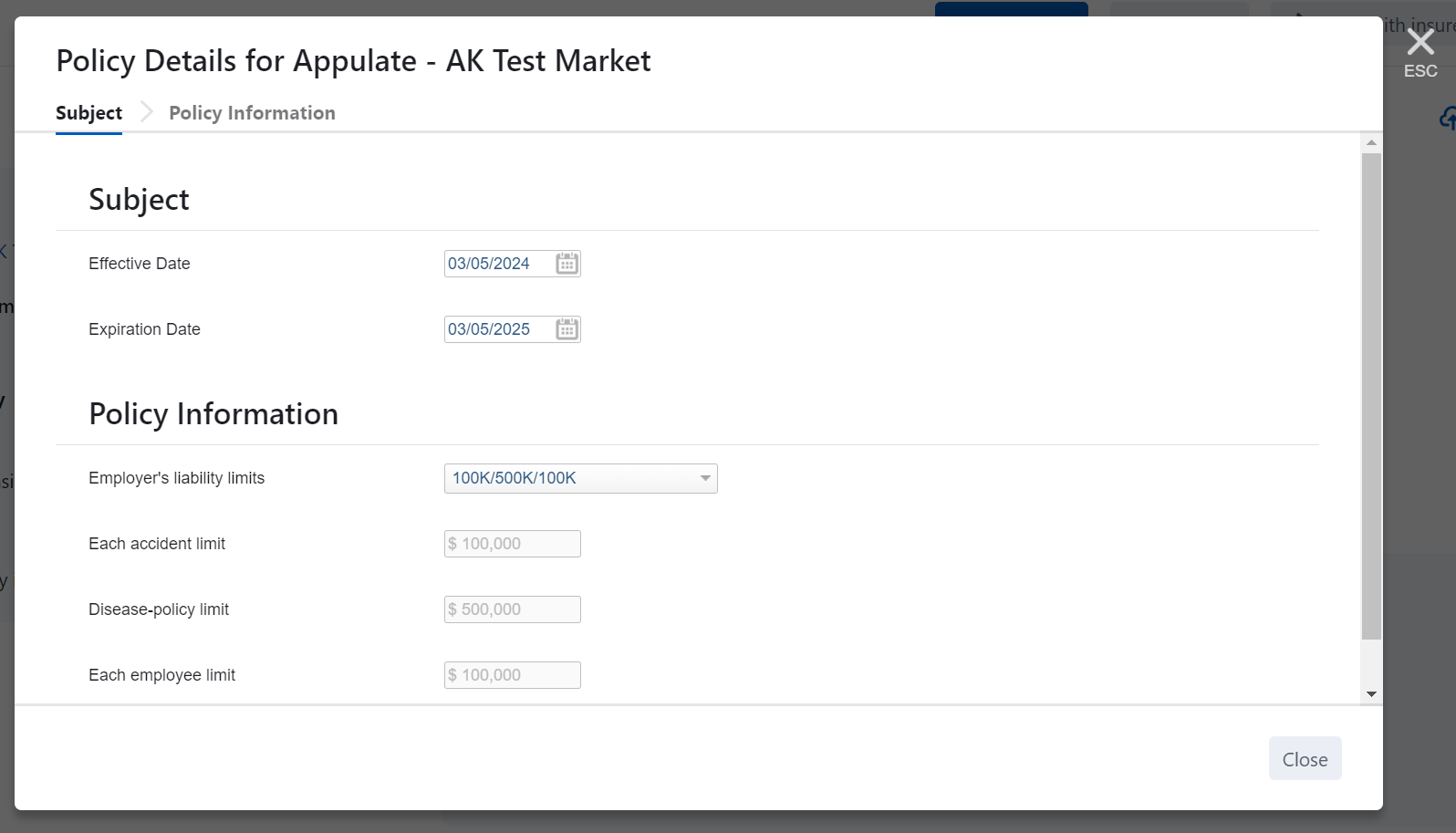Viewport: 1456px width, 833px height.
Task: Click the Each employee limit field
Action: [512, 675]
